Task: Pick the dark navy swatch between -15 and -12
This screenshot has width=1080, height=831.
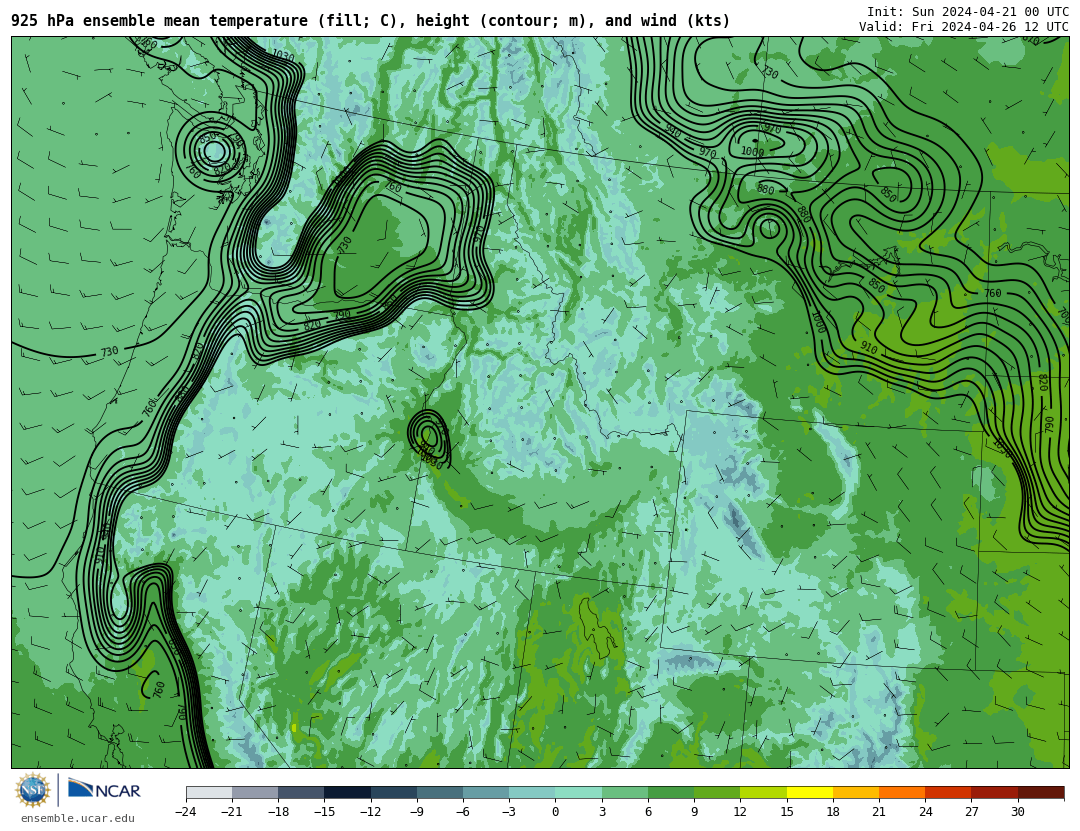Action: [x=347, y=792]
